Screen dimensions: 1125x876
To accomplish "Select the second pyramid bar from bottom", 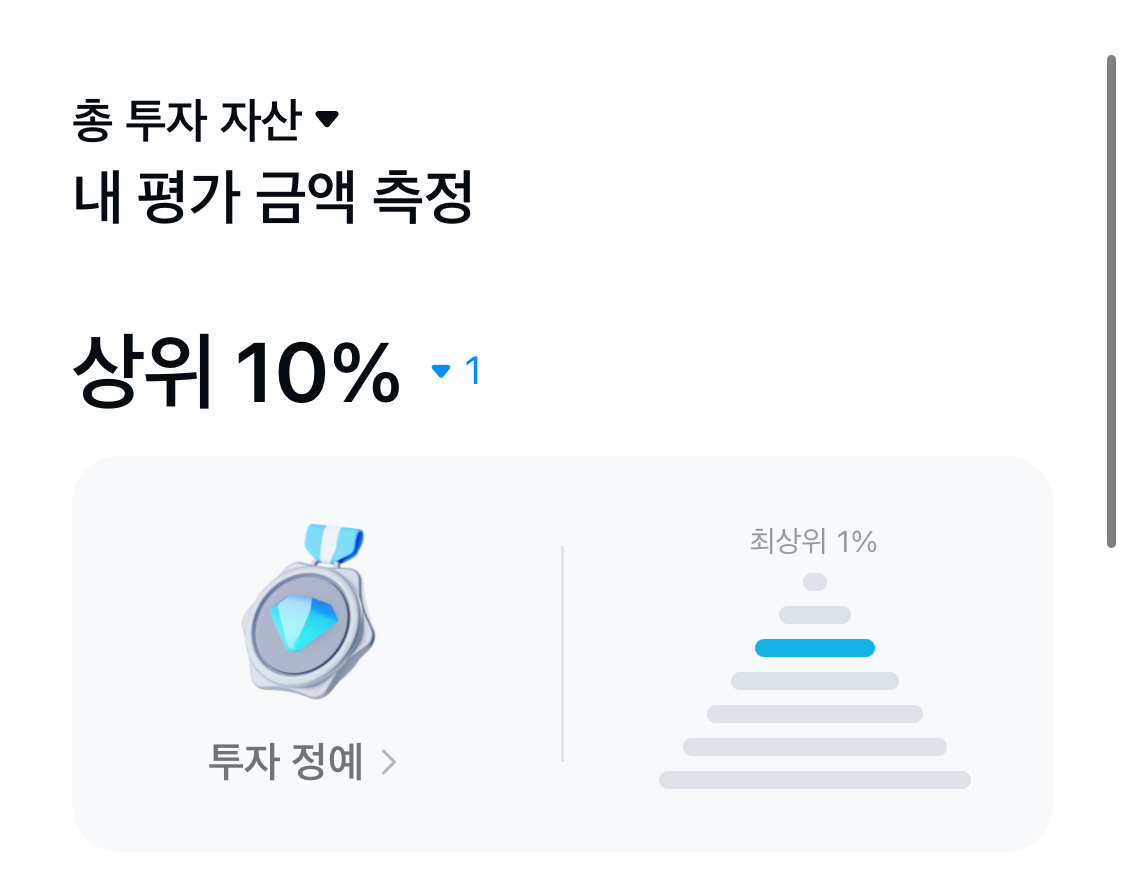I will (x=815, y=747).
